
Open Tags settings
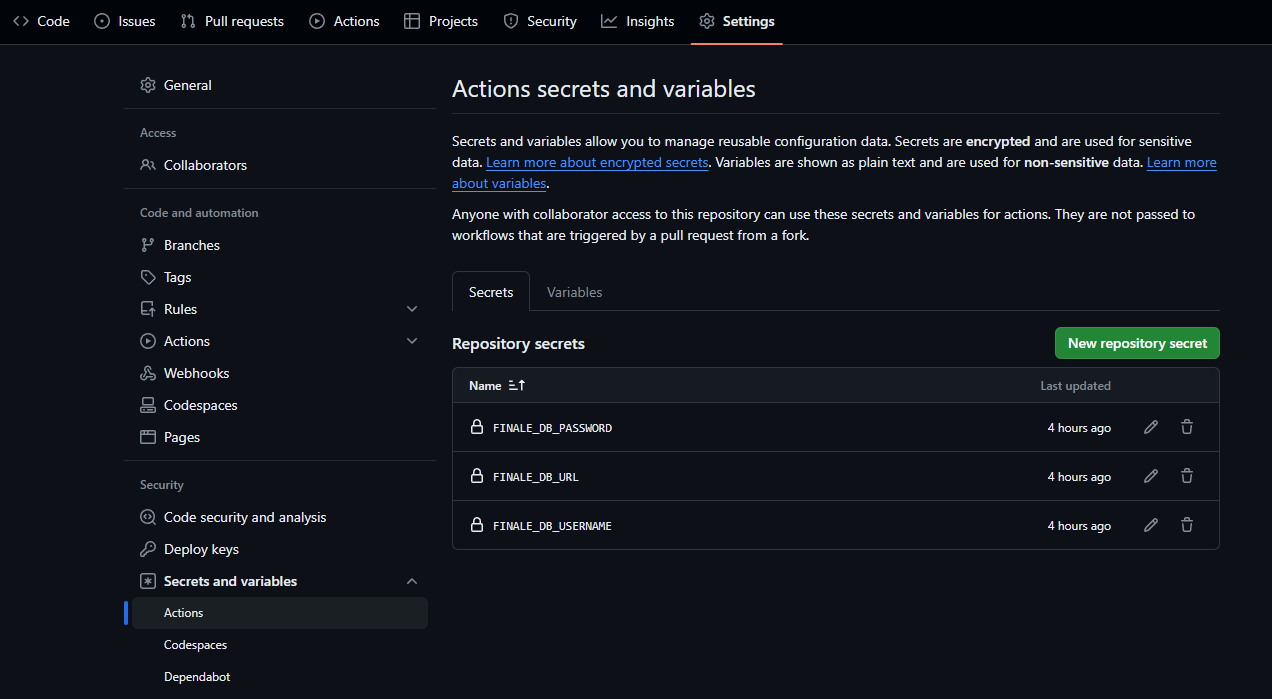pyautogui.click(x=280, y=277)
